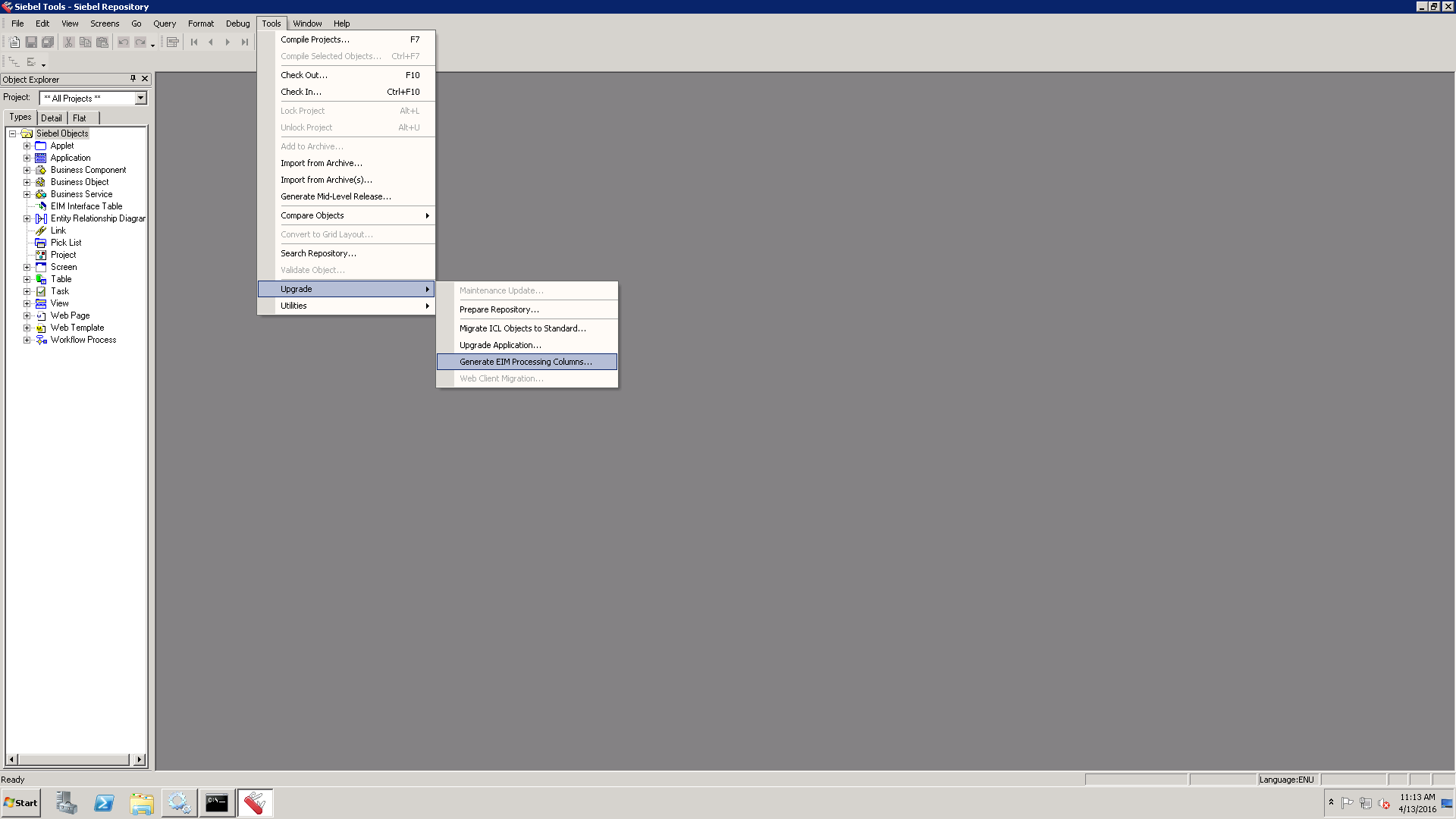
Task: Open PowerShell from the taskbar
Action: tap(104, 803)
